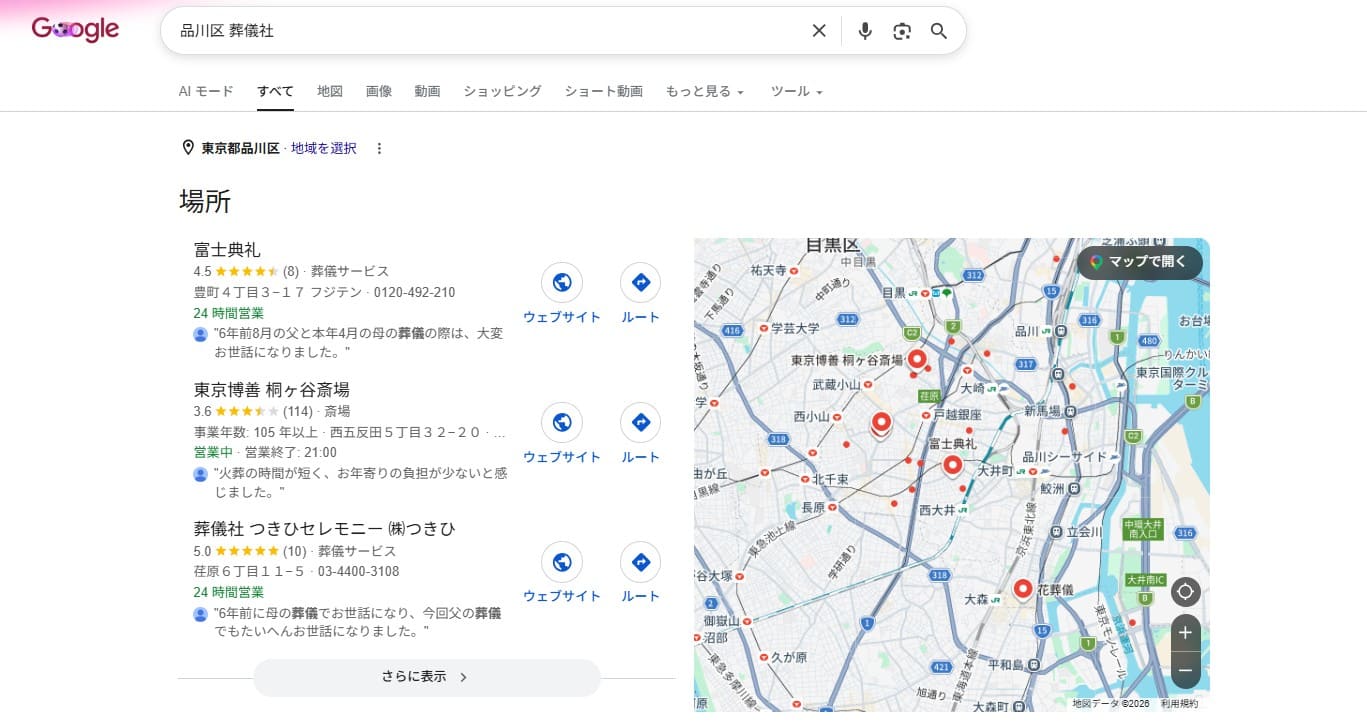The width and height of the screenshot is (1367, 725).
Task: Open website icon for つきひセレモニー
Action: (562, 562)
